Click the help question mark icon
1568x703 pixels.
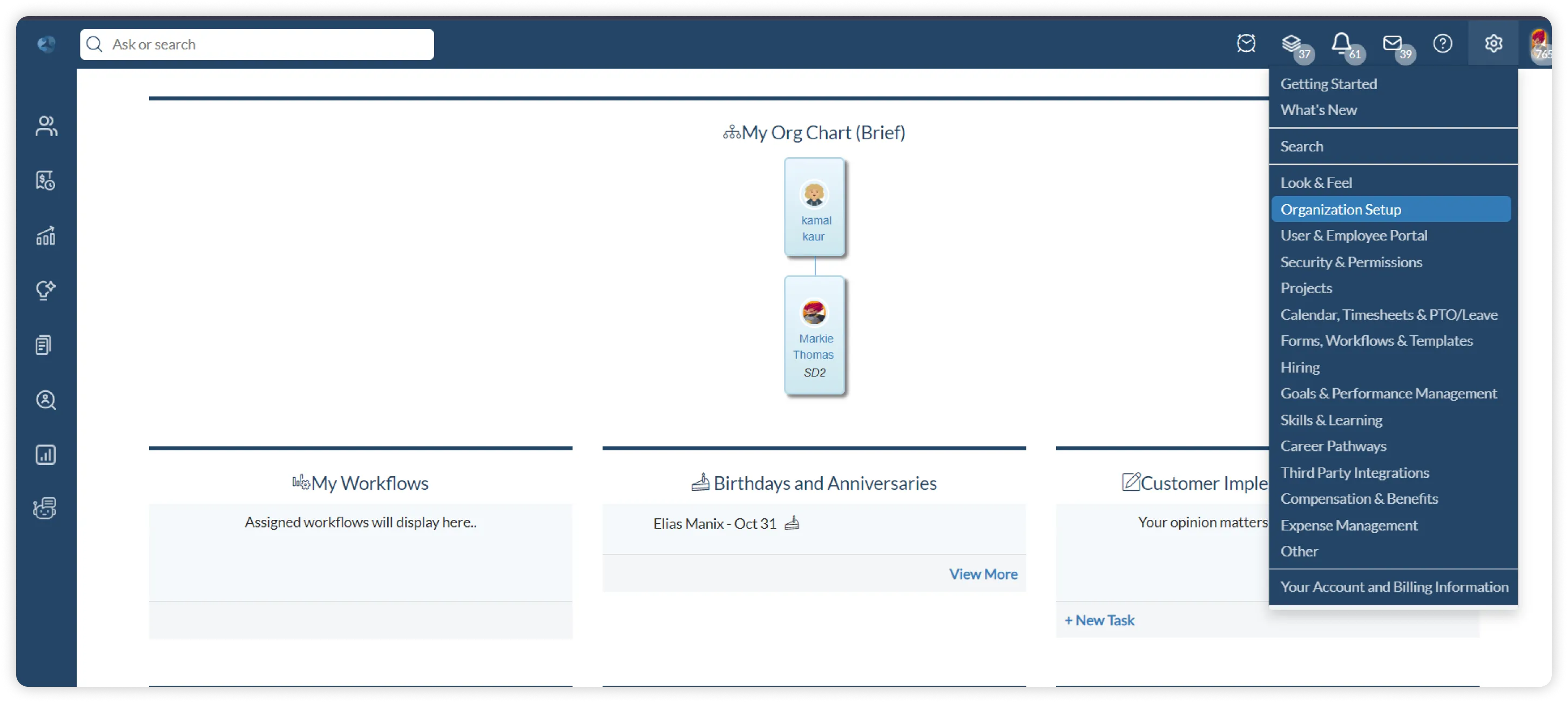pyautogui.click(x=1443, y=43)
